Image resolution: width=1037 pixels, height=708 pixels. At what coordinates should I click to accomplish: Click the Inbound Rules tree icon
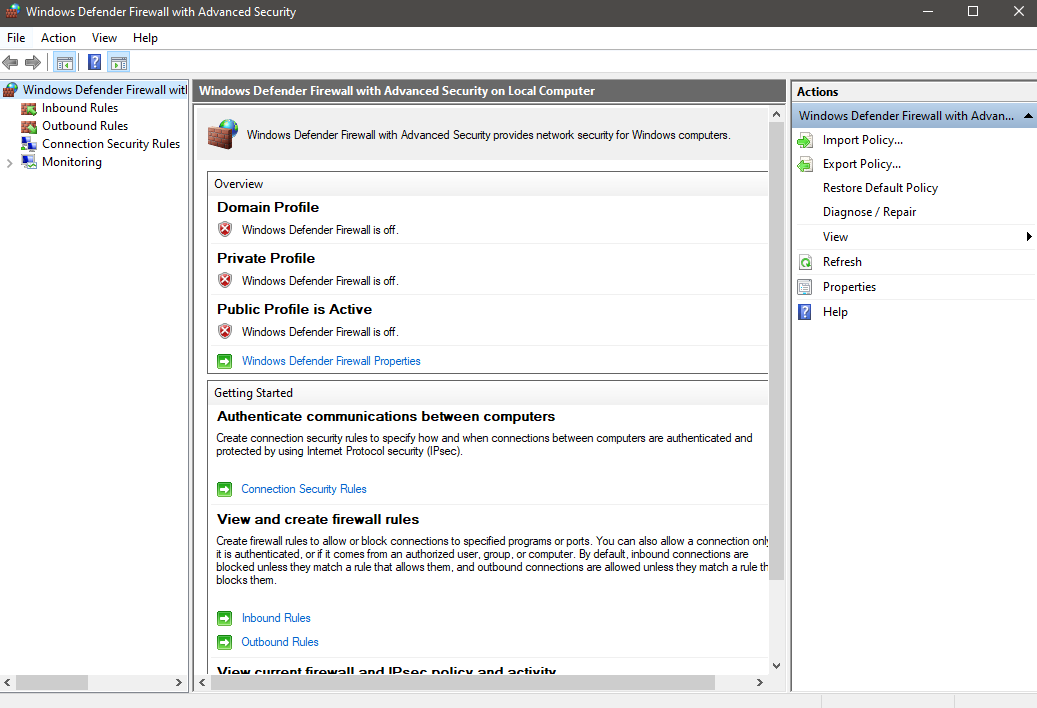tap(28, 108)
